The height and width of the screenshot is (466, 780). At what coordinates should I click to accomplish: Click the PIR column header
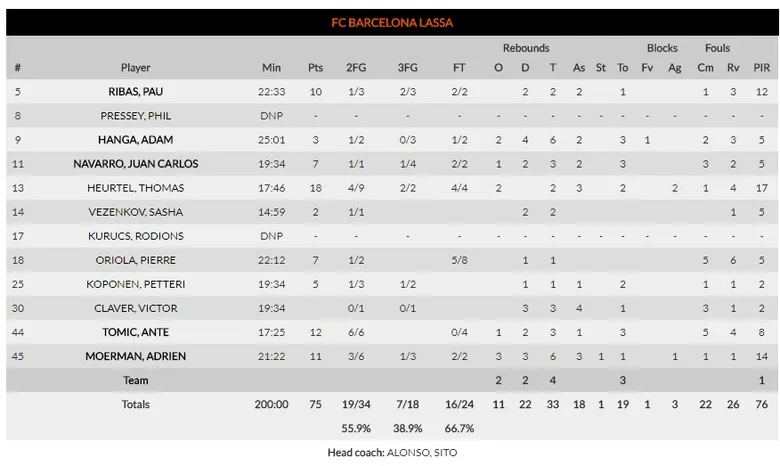pos(762,68)
